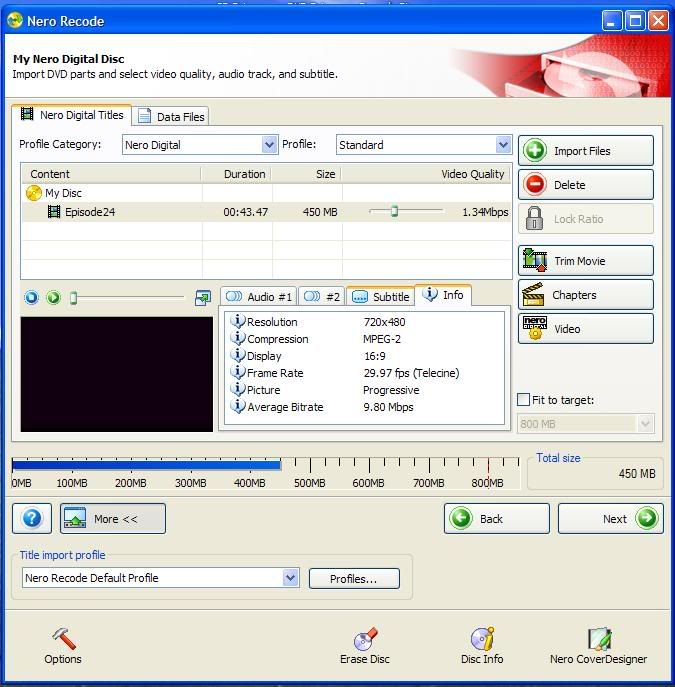Click the Size column header
Screen dimensions: 675x687
coord(307,174)
